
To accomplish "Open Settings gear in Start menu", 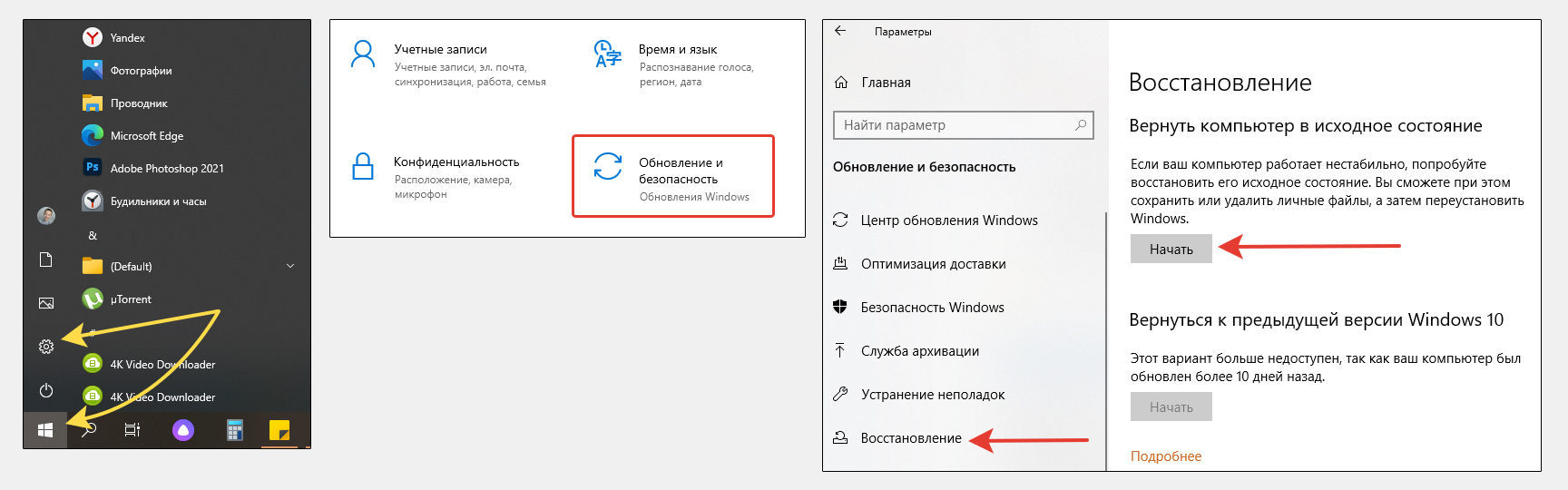I will click(x=46, y=347).
